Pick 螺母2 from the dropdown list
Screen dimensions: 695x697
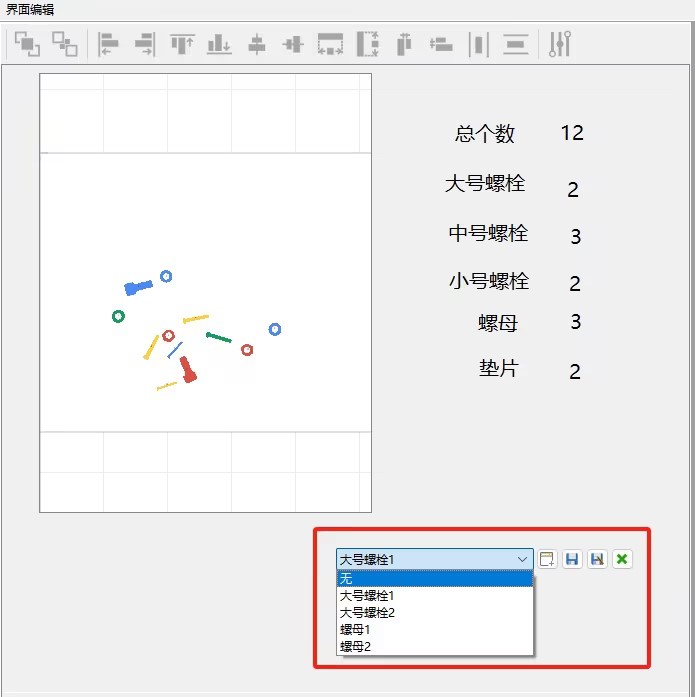(435, 646)
